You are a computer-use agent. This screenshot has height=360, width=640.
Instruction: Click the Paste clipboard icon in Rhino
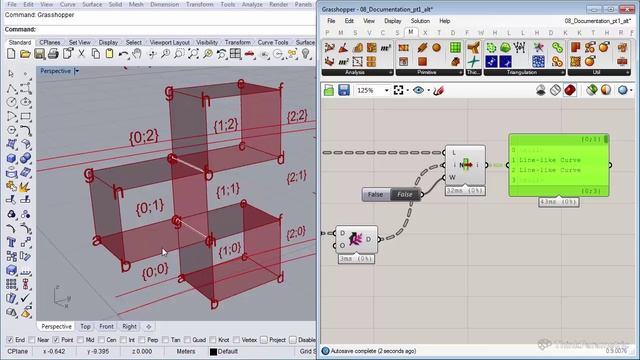[109, 54]
